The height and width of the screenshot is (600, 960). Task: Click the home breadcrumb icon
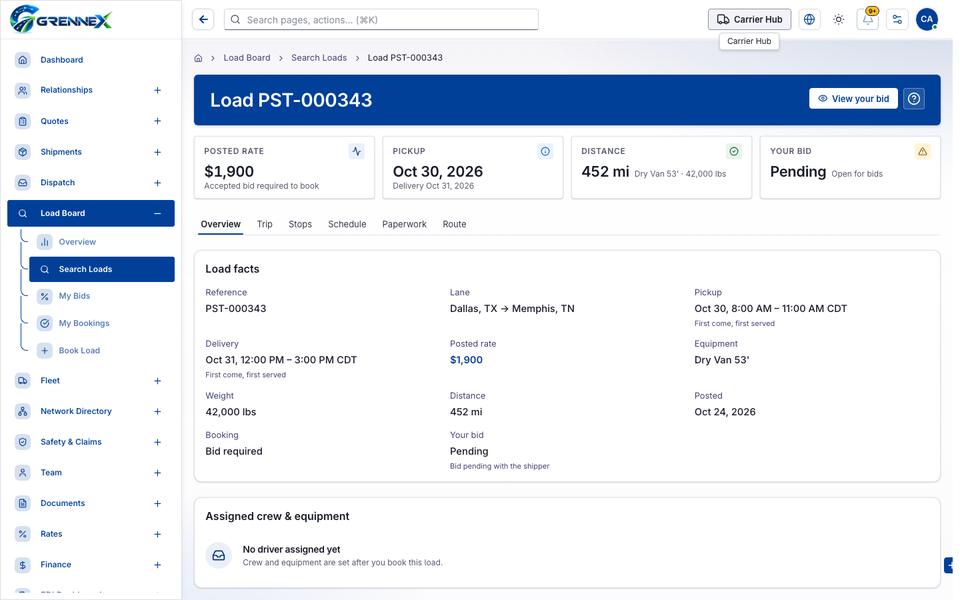pyautogui.click(x=198, y=58)
